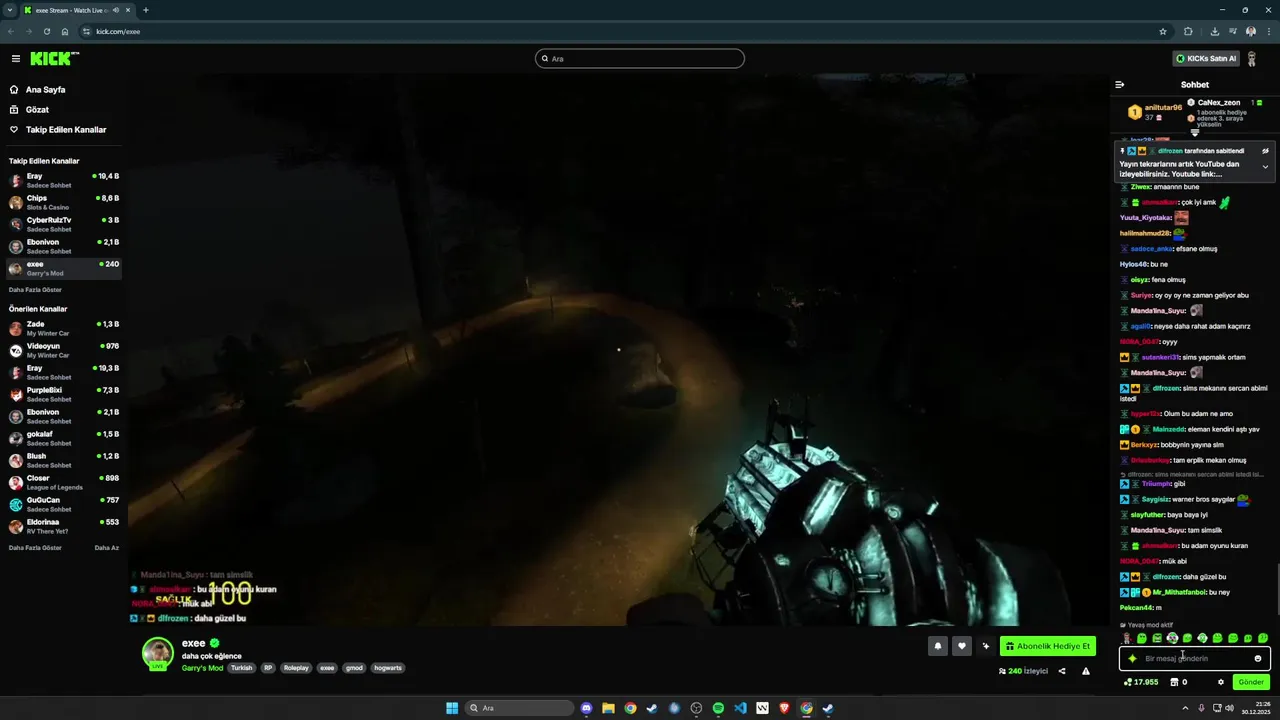Open a new browser tab

[x=146, y=10]
